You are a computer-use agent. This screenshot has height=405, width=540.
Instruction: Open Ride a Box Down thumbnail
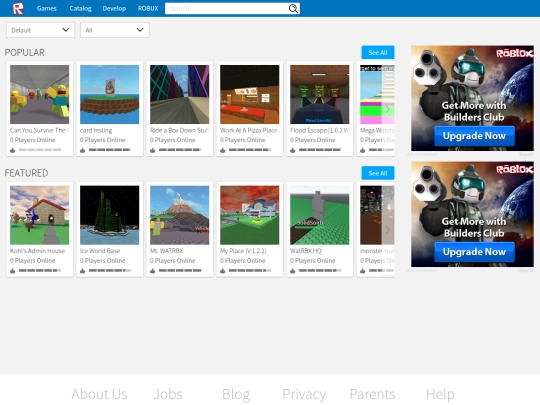179,94
